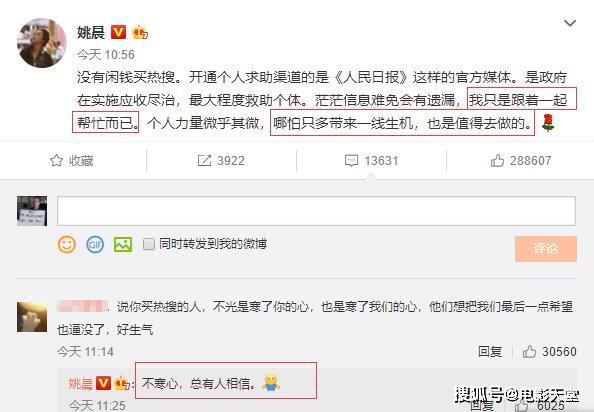Viewport: 594px width, 412px height.
Task: Expand the post options chevron at top right
Action: [570, 23]
